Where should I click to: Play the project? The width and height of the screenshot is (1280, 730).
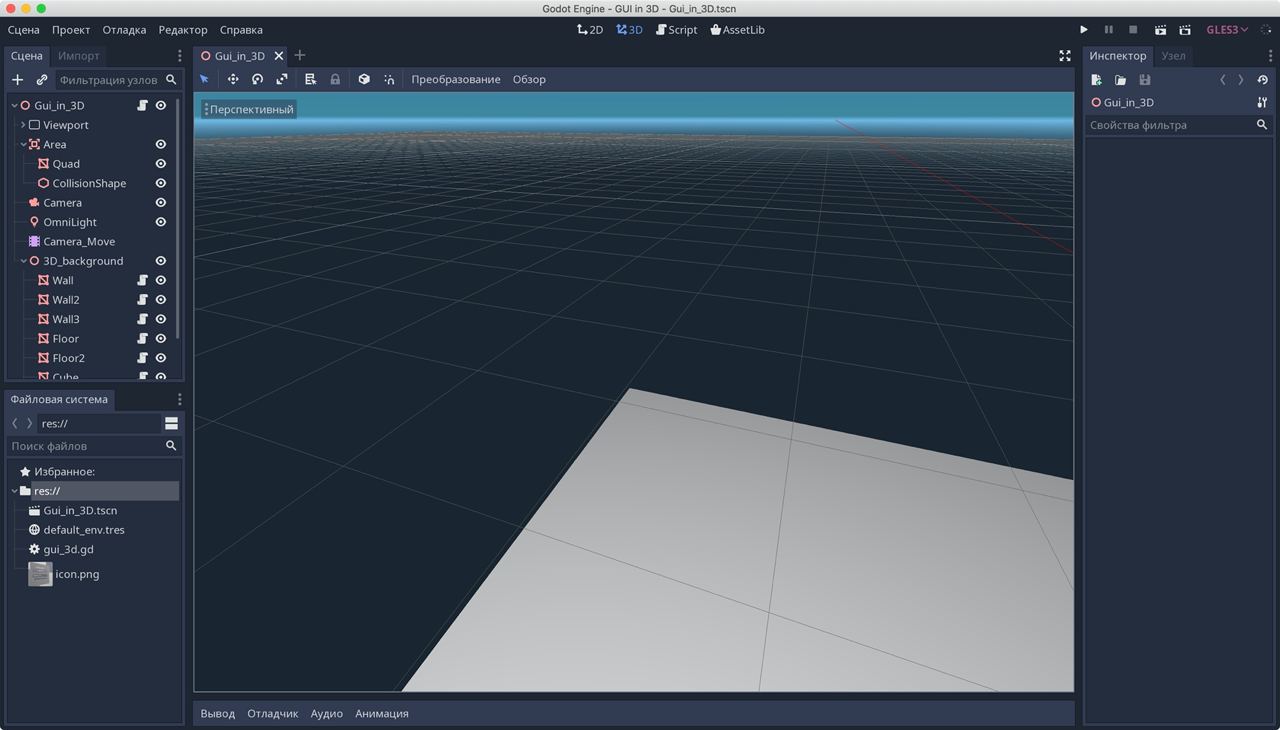(x=1084, y=30)
